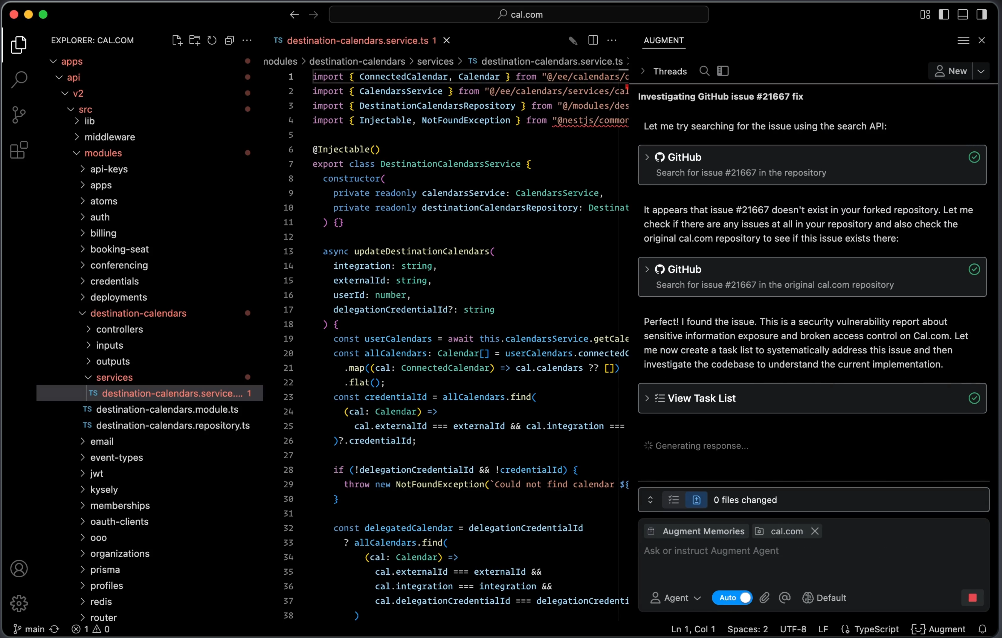Open the Extensions view
The image size is (1002, 638).
pyautogui.click(x=19, y=150)
